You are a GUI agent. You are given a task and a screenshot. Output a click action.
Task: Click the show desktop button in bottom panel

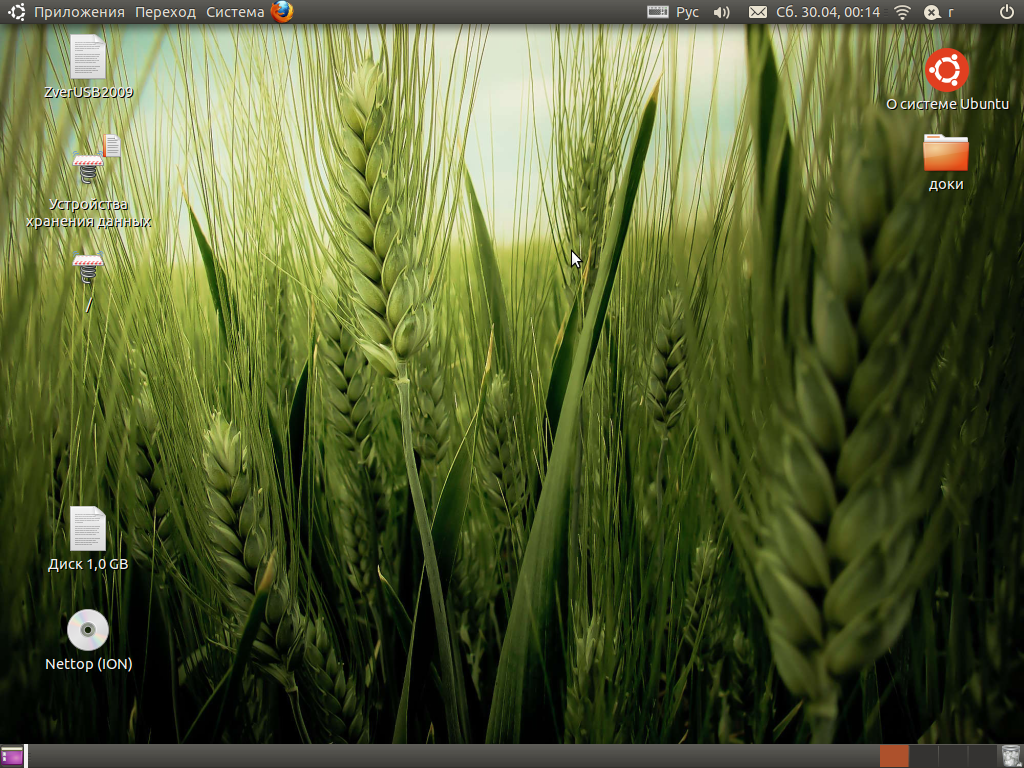pos(12,756)
